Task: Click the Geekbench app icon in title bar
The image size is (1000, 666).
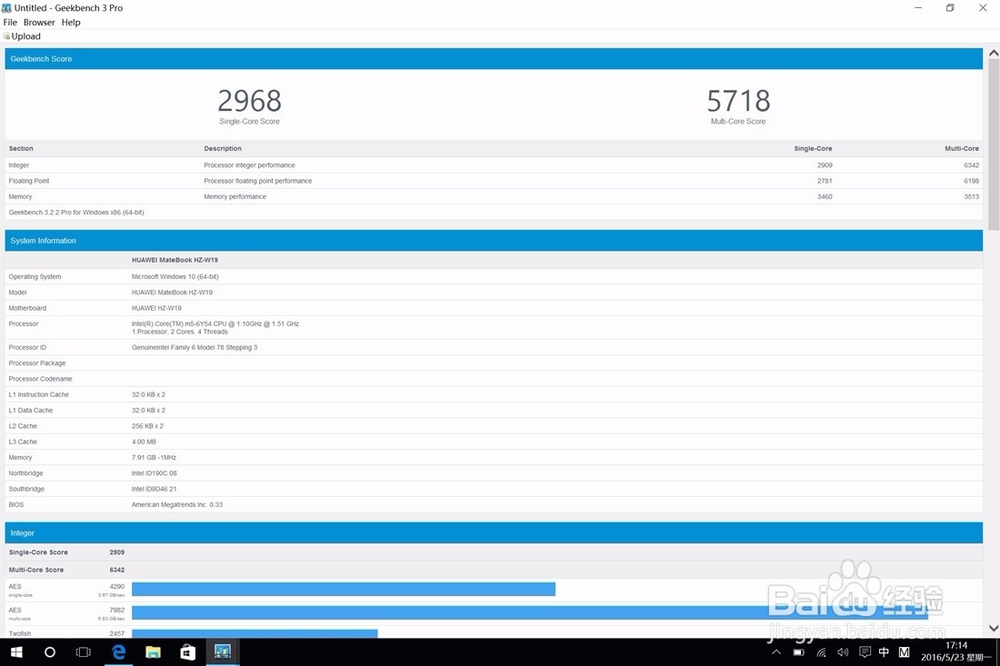Action: pyautogui.click(x=6, y=8)
